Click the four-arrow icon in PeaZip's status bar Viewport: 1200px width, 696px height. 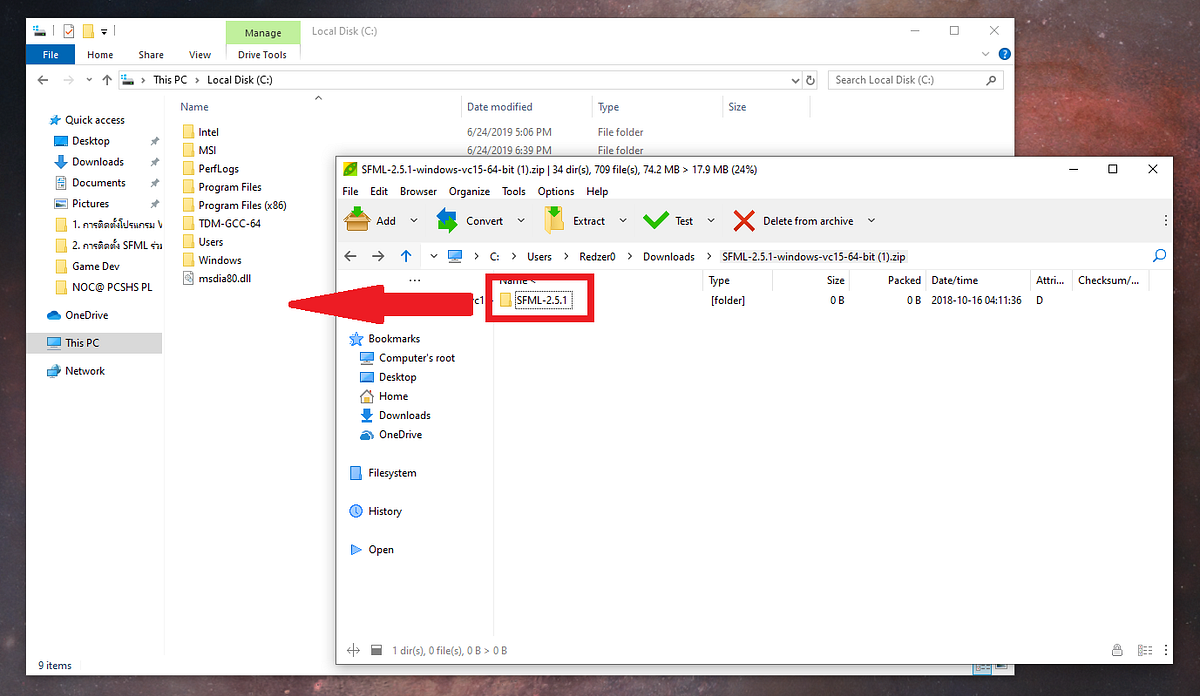(x=352, y=650)
